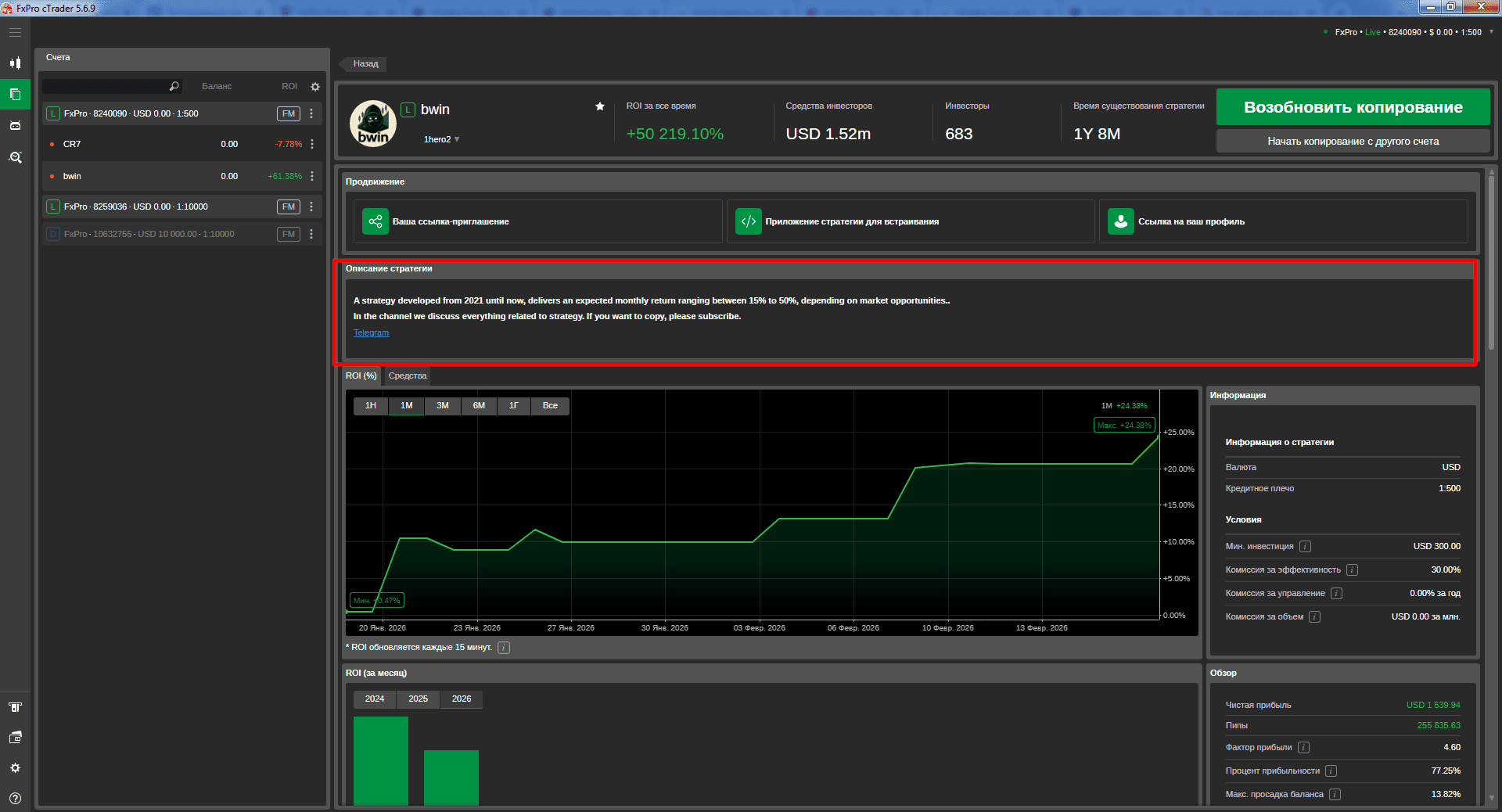Viewport: 1502px width, 812px height.
Task: Open the help question mark icon
Action: tap(15, 799)
